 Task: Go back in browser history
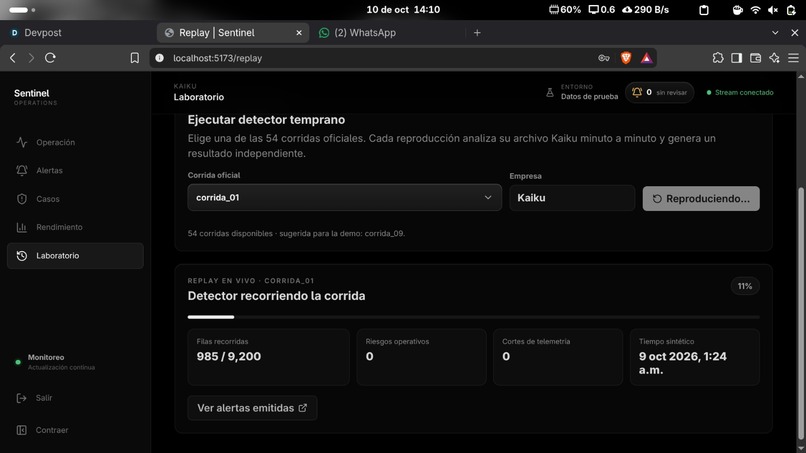[13, 58]
